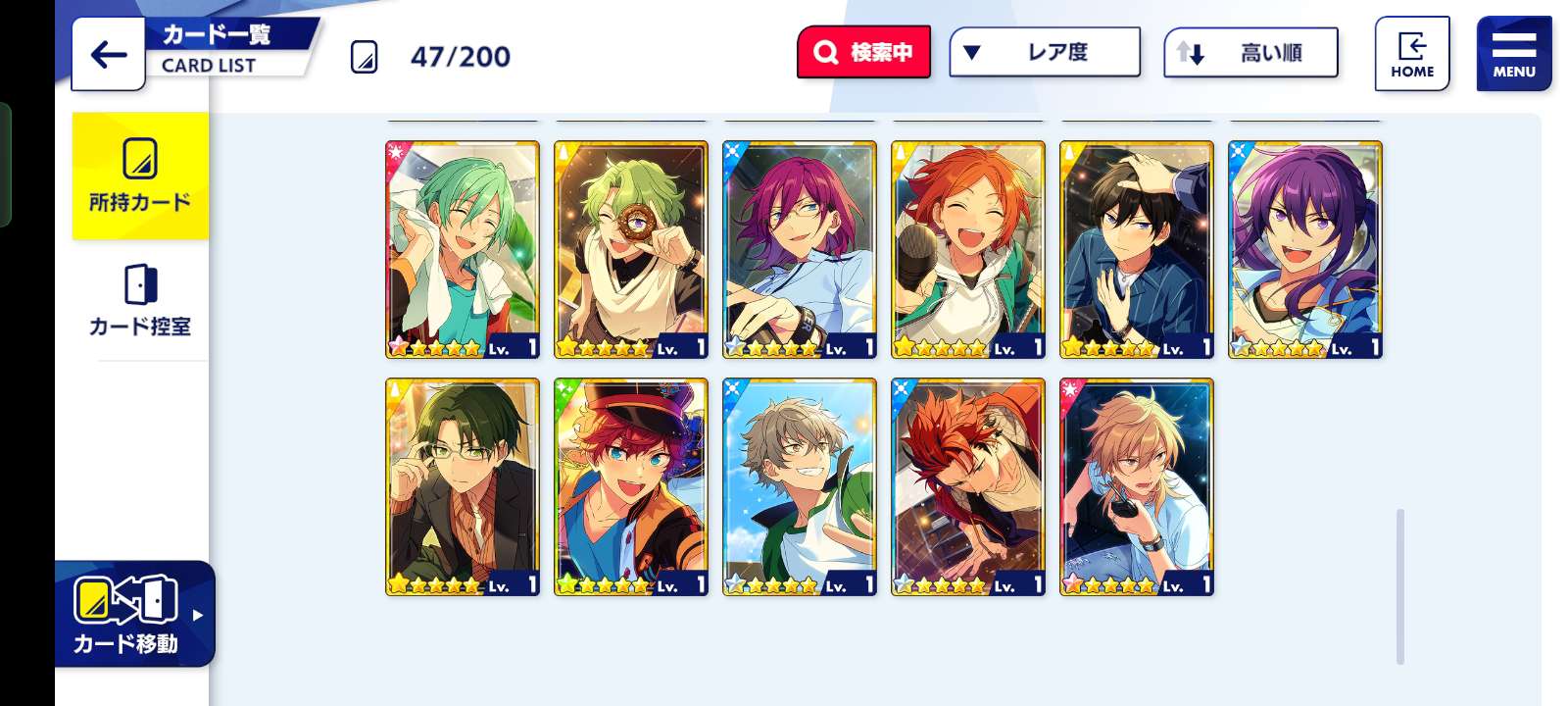Viewport: 1568px width, 706px height.
Task: Switch to the カード控室 tab
Action: coord(140,301)
